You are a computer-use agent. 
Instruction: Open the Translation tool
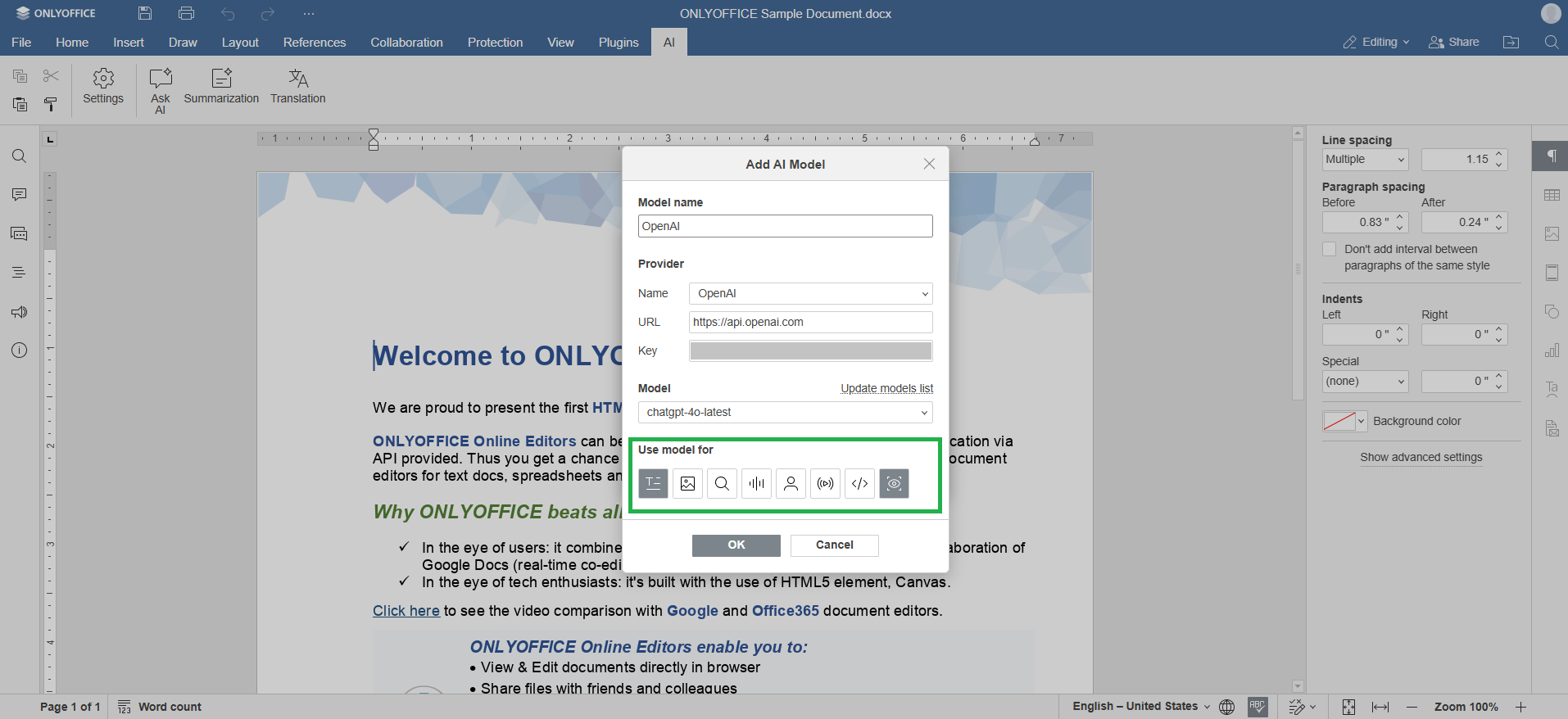coord(298,79)
